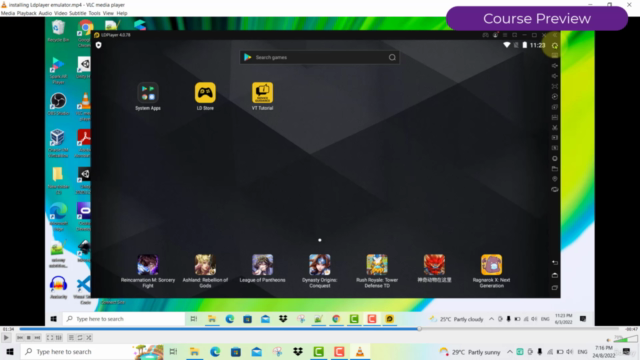Open the Tools menu in VLC
The height and width of the screenshot is (360, 640).
(94, 13)
